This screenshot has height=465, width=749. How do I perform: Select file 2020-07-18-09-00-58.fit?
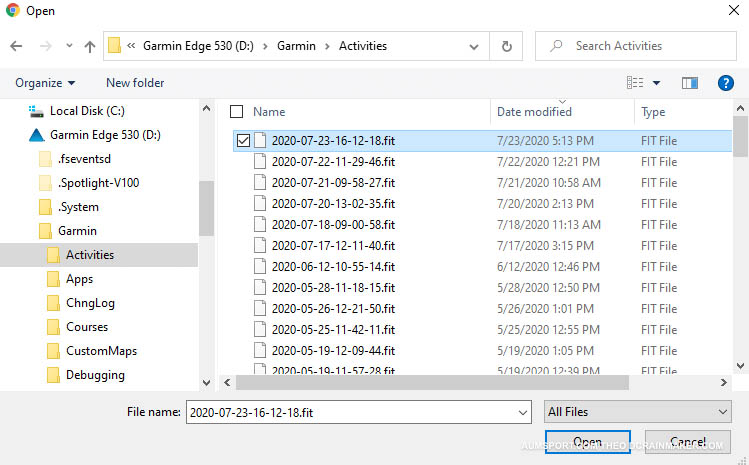click(333, 225)
